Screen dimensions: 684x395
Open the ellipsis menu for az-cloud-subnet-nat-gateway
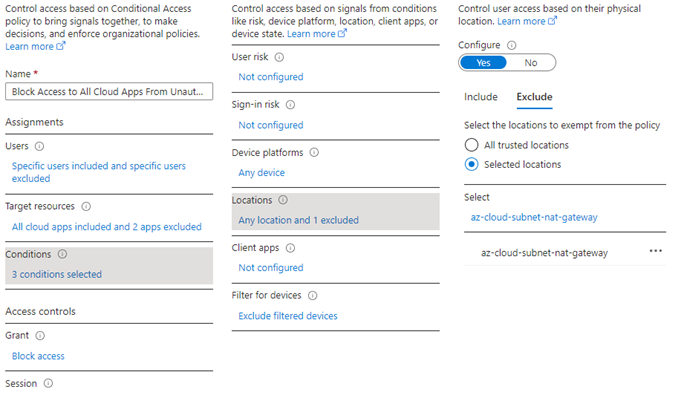point(655,251)
